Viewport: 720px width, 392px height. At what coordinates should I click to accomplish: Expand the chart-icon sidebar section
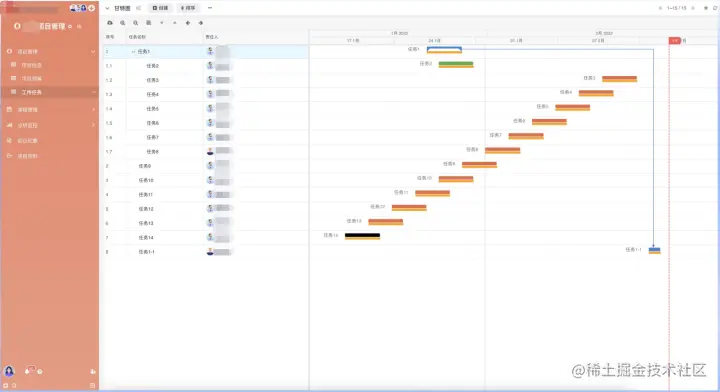[50, 125]
